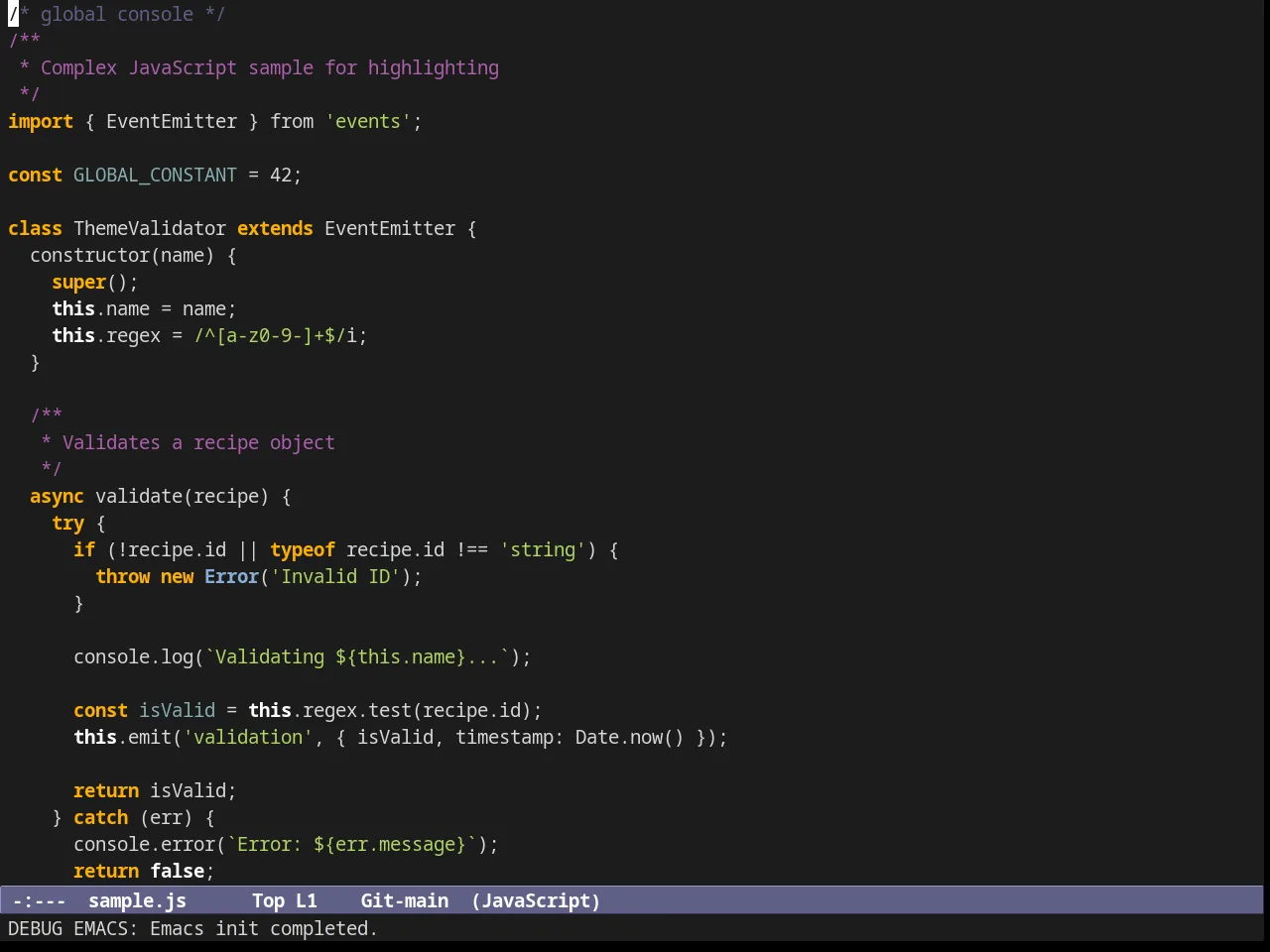Click the 'extends' keyword
1270x952 pixels.
(275, 228)
